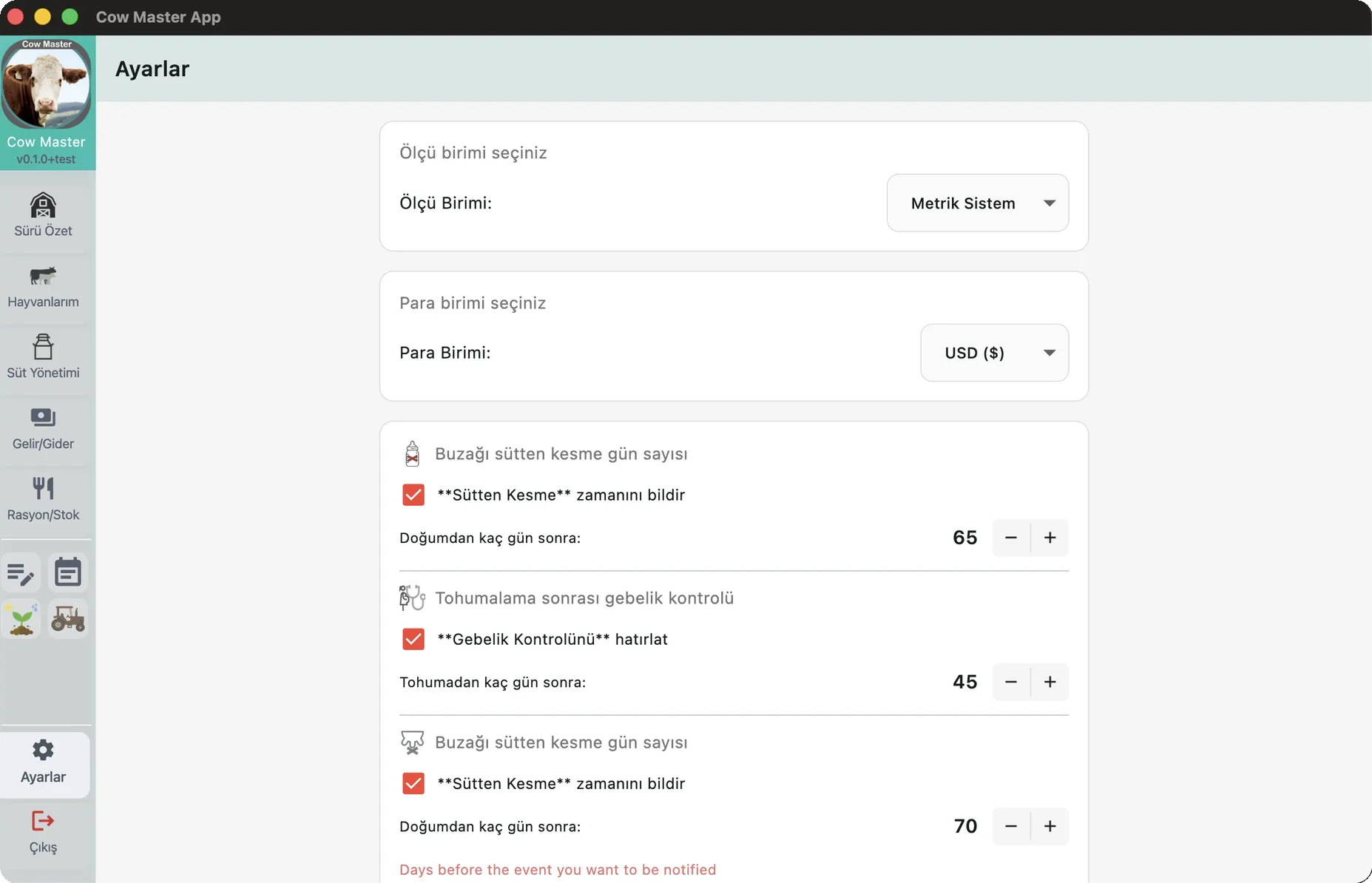This screenshot has width=1372, height=883.
Task: Uncheck the first Sütten Kesme notification checkbox
Action: (x=413, y=495)
